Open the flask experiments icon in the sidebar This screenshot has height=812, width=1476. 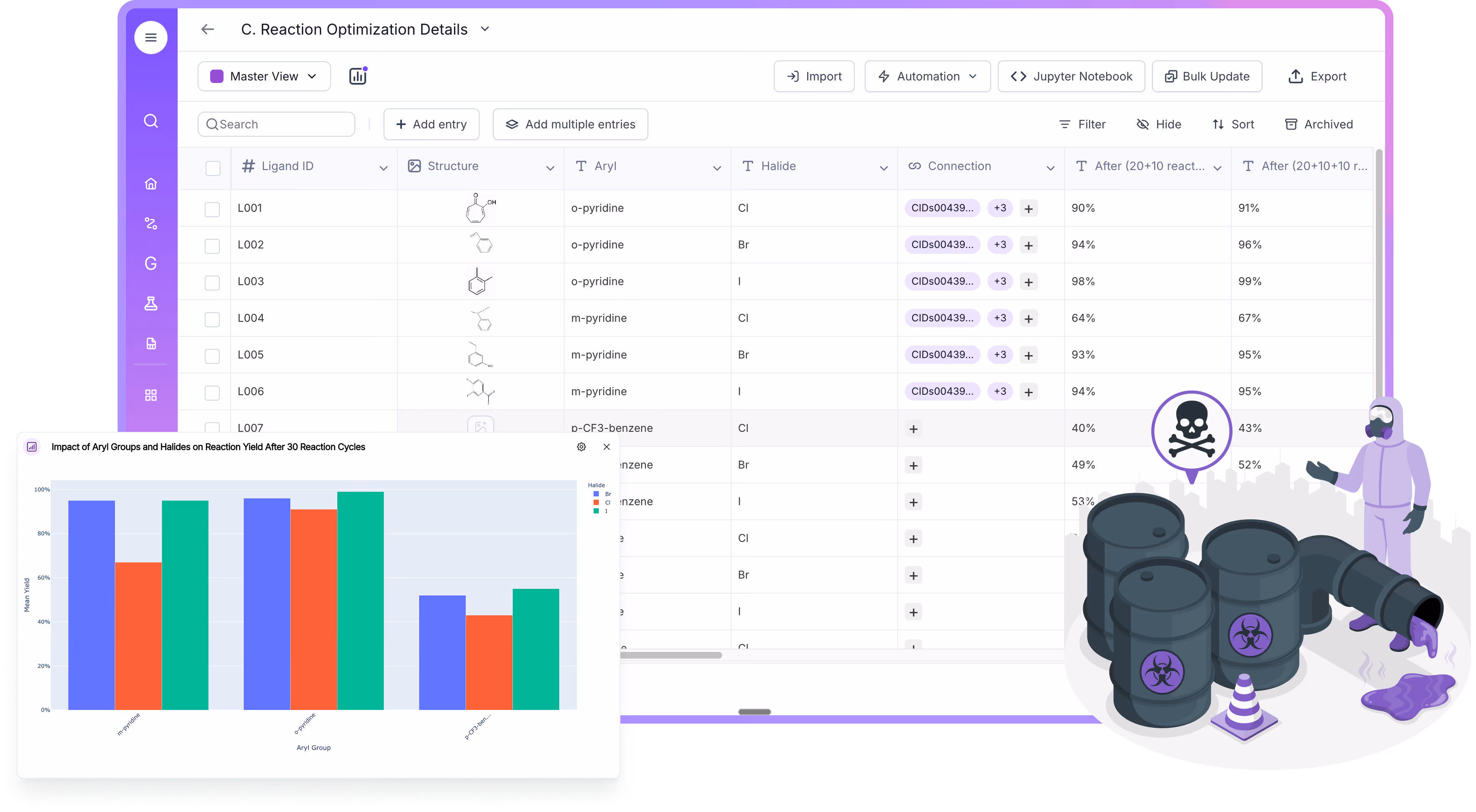(151, 303)
